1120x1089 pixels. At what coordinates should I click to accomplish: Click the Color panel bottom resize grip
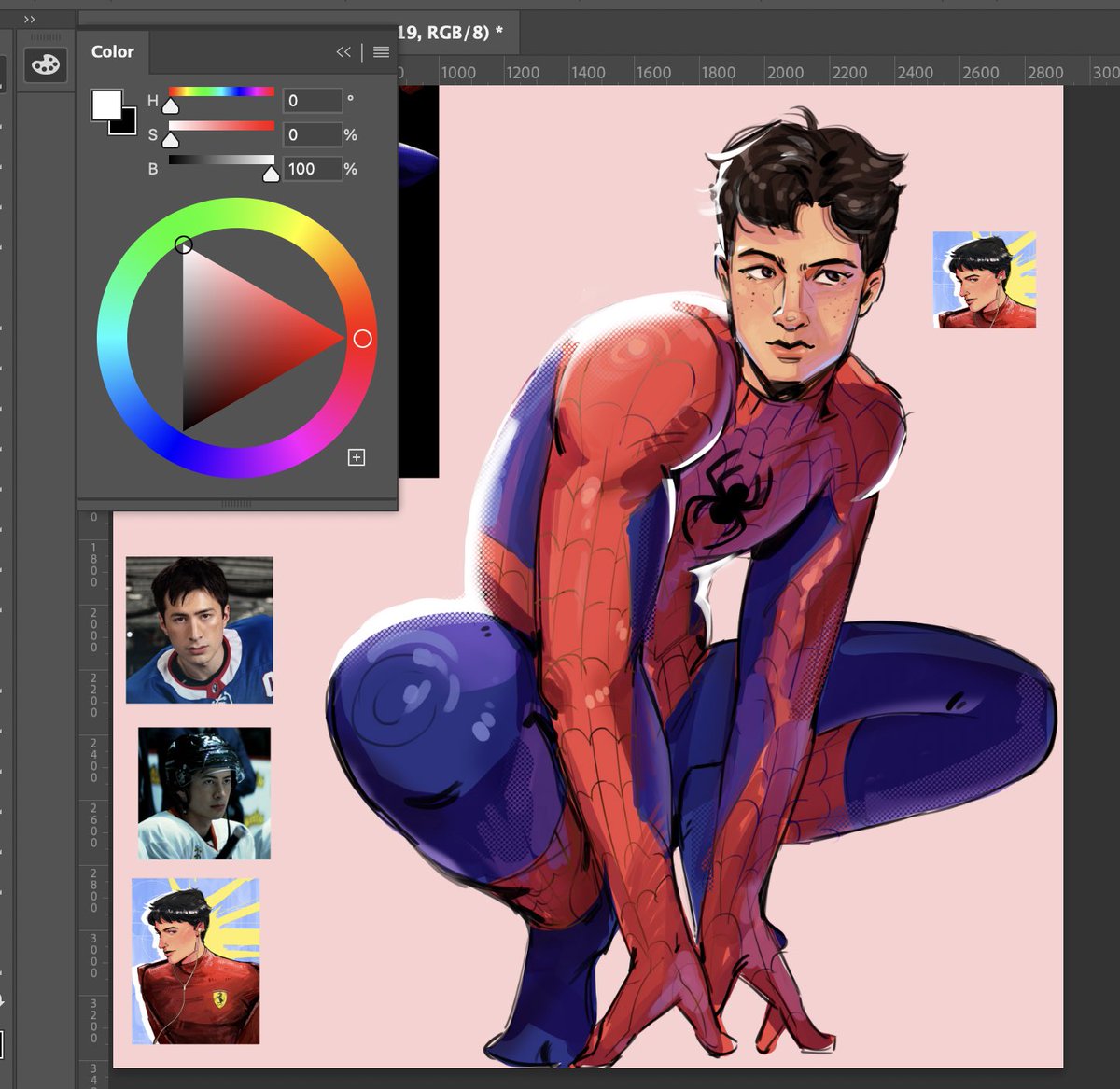tap(237, 504)
